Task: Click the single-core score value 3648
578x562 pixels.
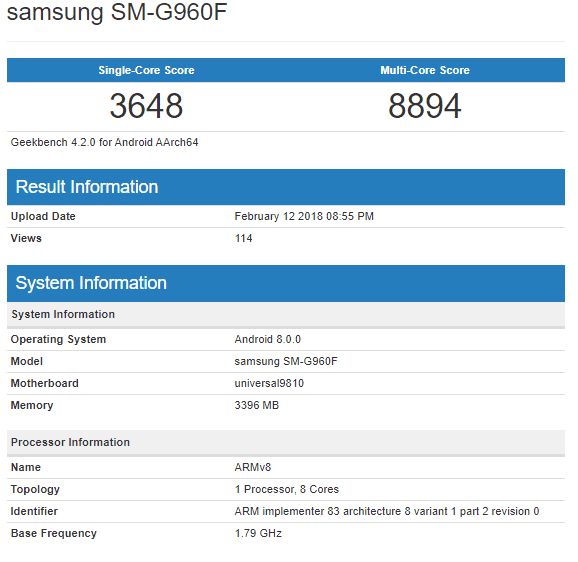Action: (x=146, y=106)
